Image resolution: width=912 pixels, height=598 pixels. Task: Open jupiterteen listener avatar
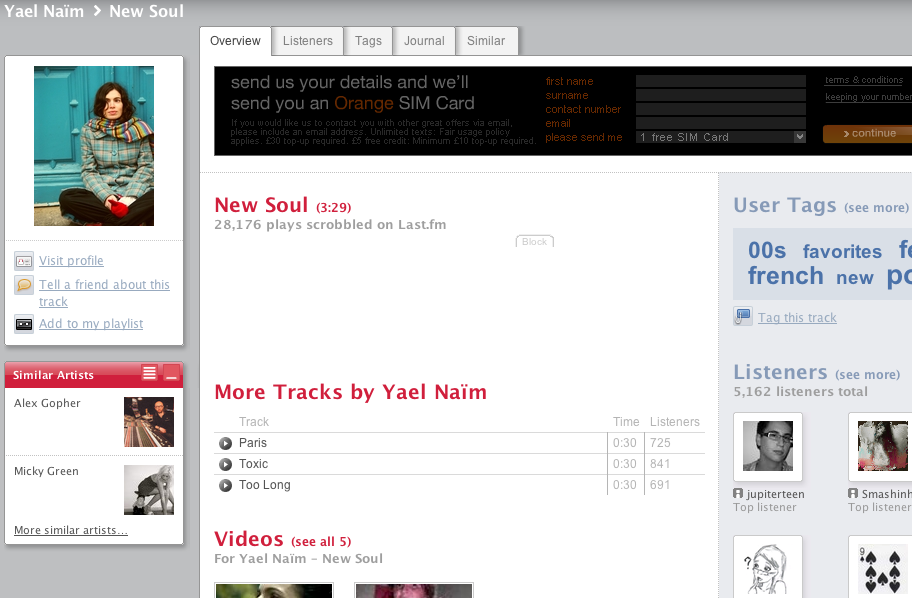(768, 447)
